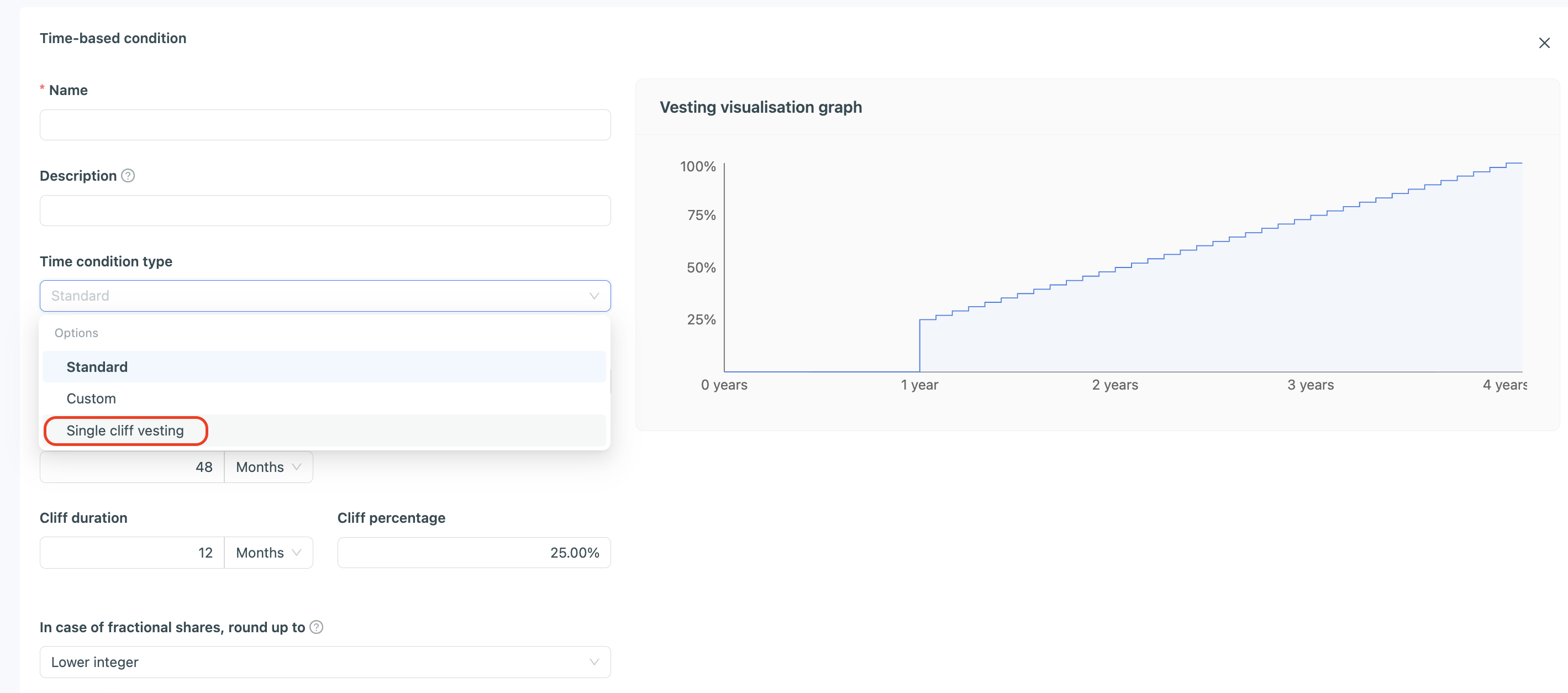The width and height of the screenshot is (1568, 693).
Task: Open the Months unit dropdown beside 48
Action: 269,467
